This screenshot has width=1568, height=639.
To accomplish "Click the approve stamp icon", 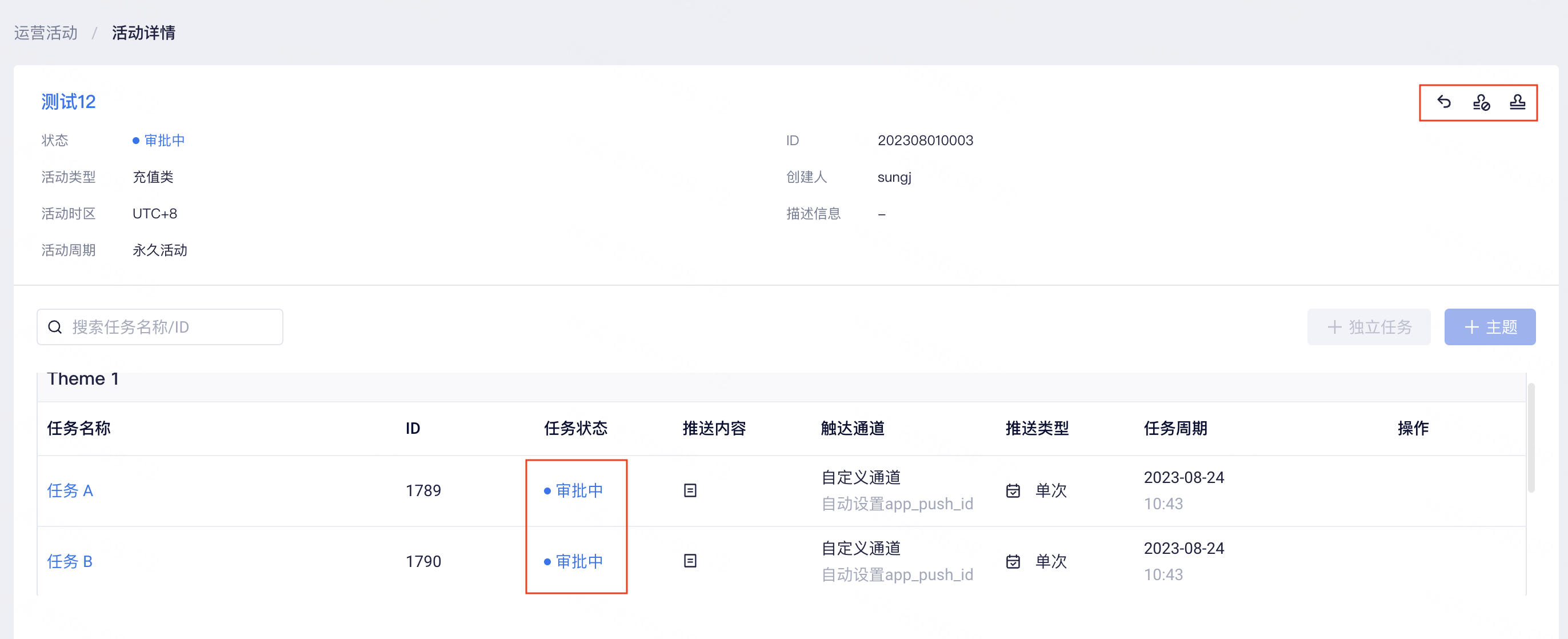I will coord(1518,102).
